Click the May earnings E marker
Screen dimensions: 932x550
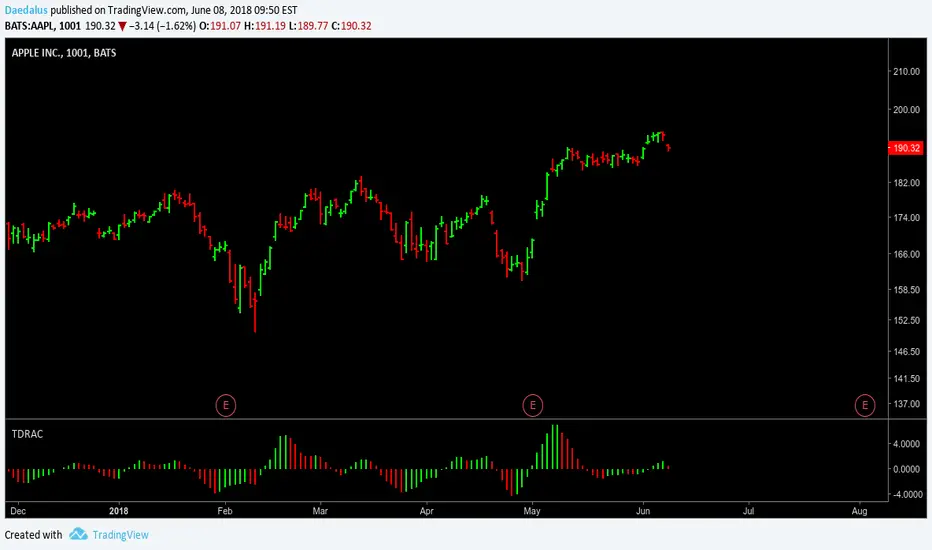point(533,406)
